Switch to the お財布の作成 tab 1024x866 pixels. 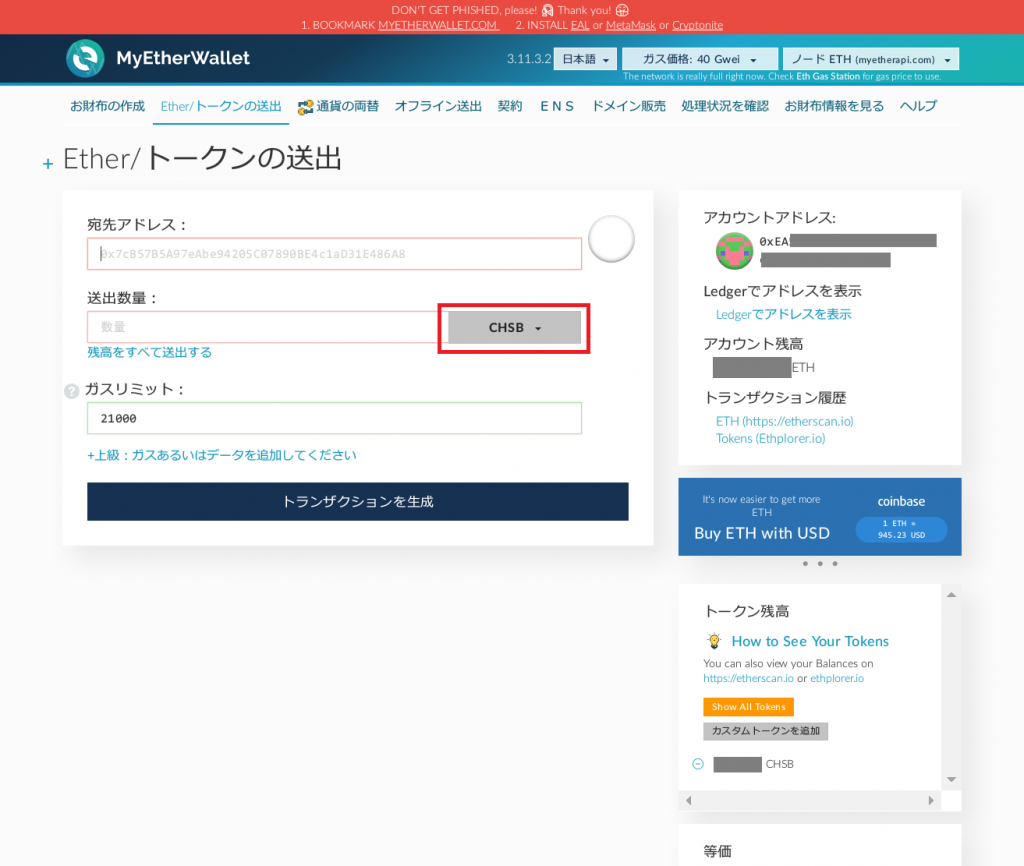[x=107, y=105]
